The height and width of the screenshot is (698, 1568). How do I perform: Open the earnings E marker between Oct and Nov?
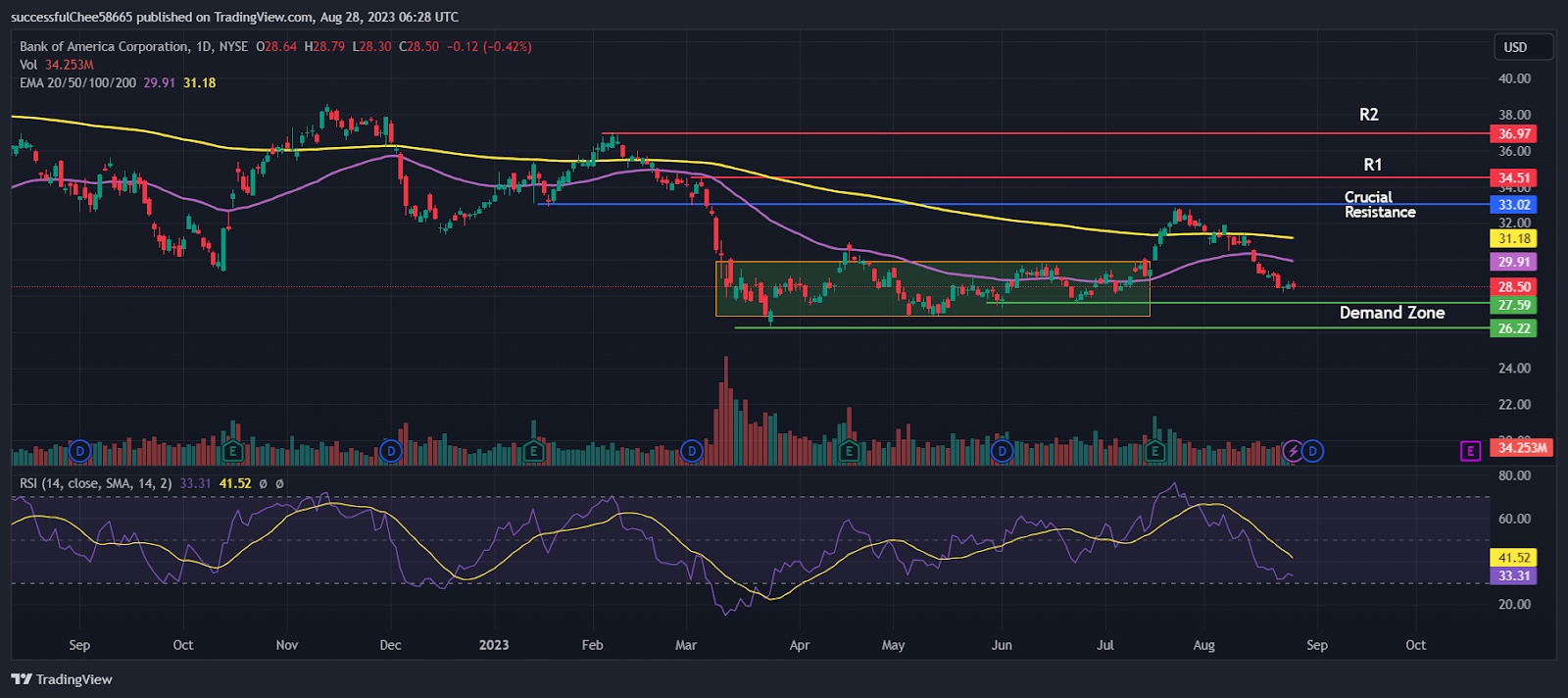[232, 451]
